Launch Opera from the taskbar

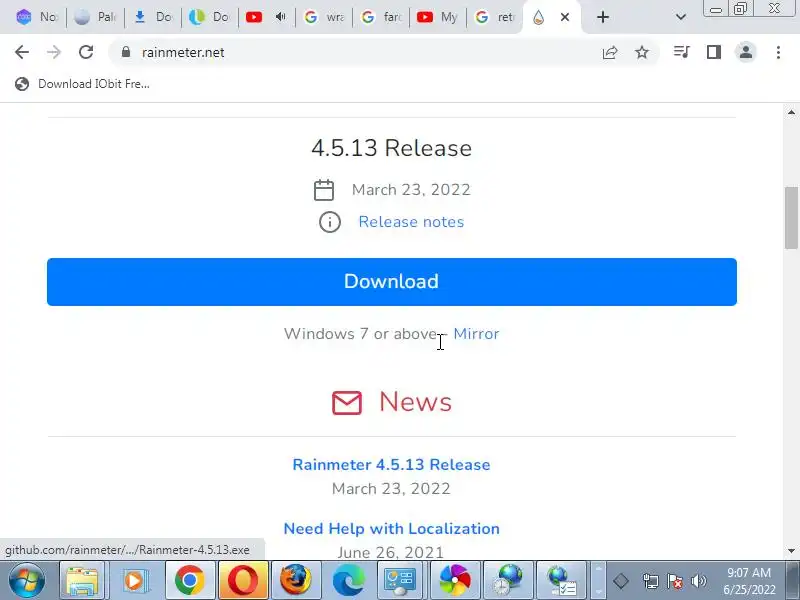click(x=243, y=581)
